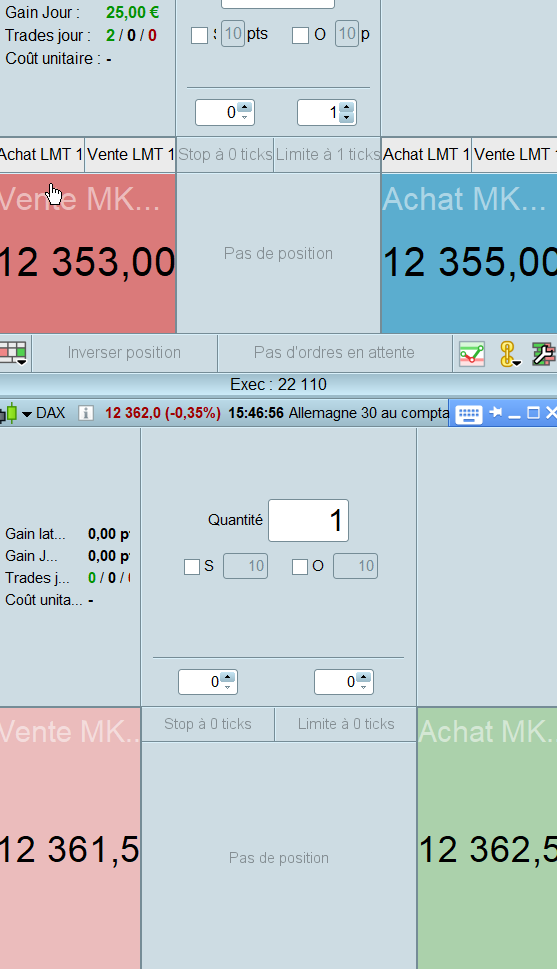
Task: Maximize the DAX window
Action: coord(533,412)
